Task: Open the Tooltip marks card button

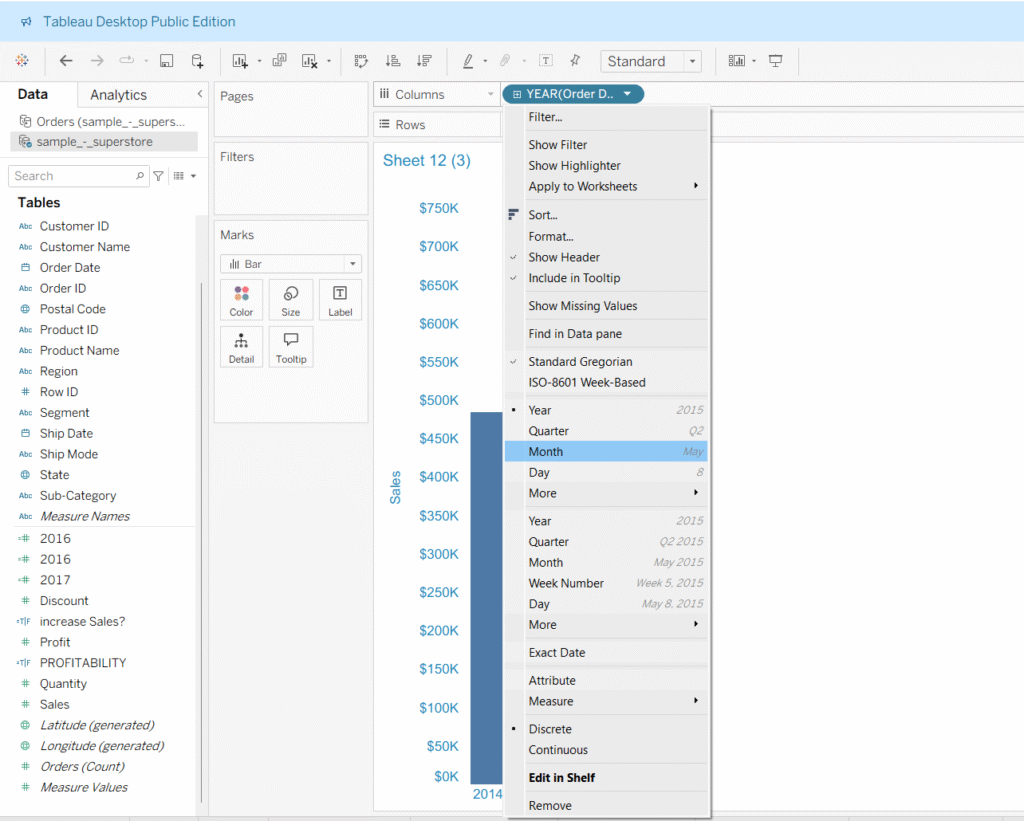Action: tap(291, 346)
